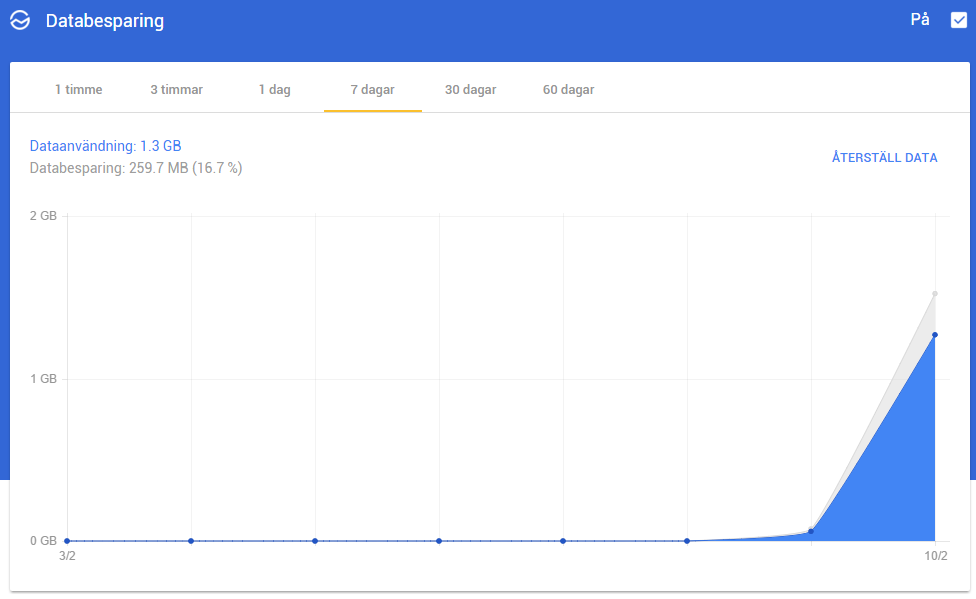The height and width of the screenshot is (599, 976).
Task: Open the 30 dagar tab
Action: coord(471,90)
